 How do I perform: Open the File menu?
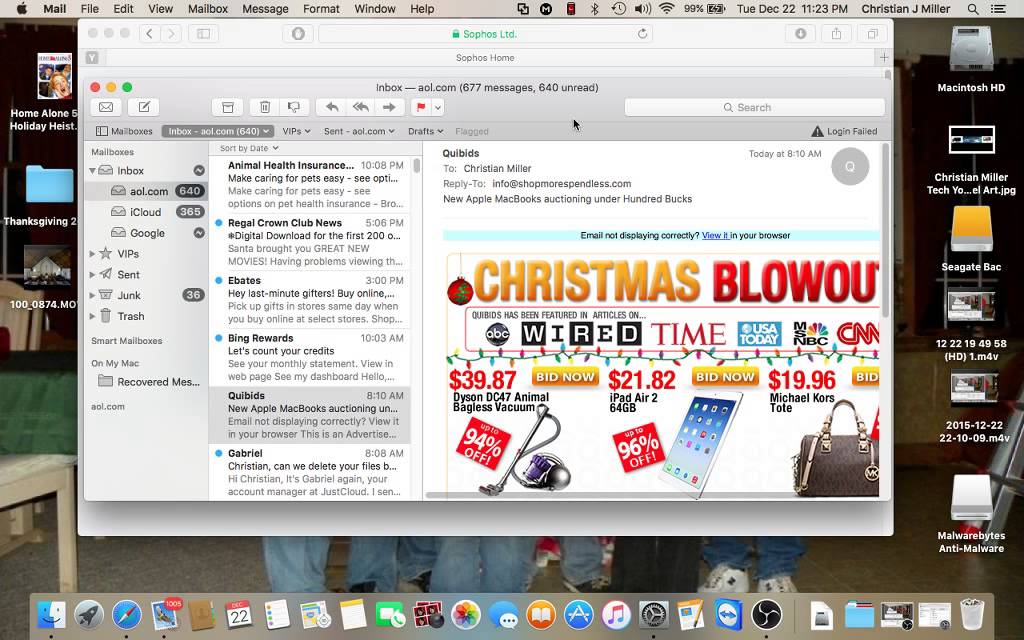point(89,8)
